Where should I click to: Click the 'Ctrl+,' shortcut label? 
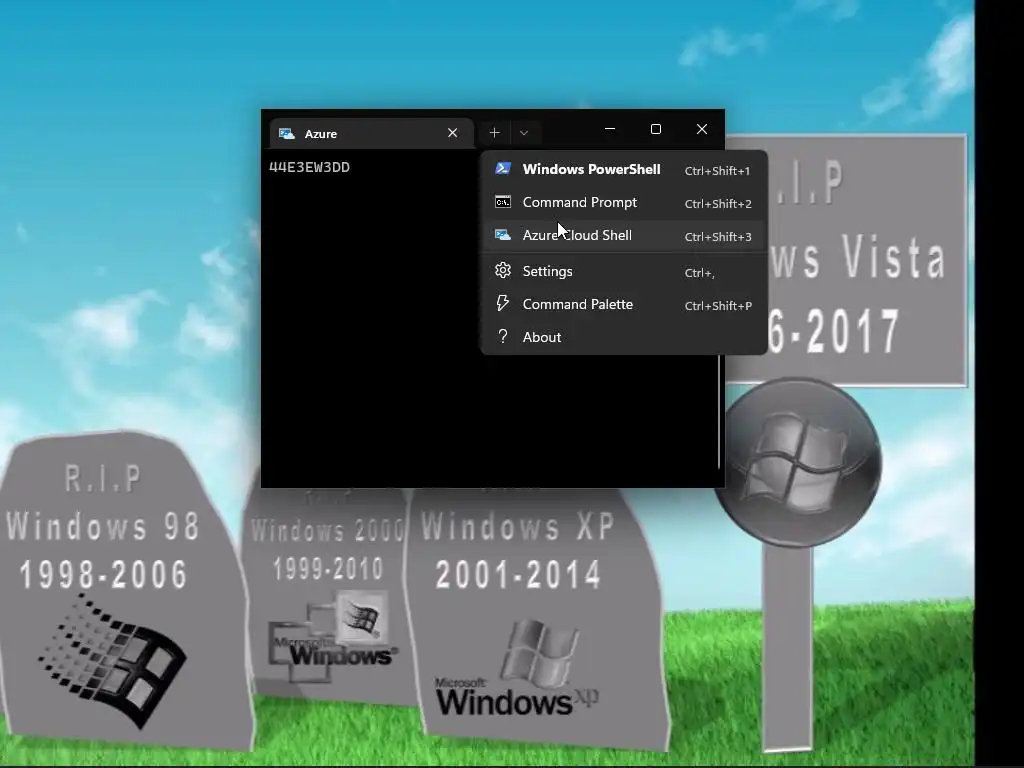[x=699, y=273]
